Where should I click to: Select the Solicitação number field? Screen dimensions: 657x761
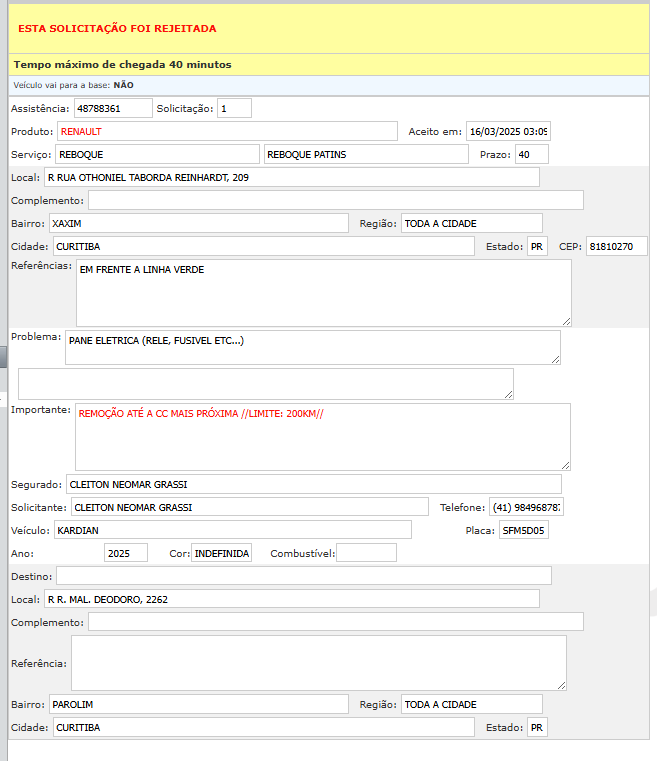tap(234, 108)
